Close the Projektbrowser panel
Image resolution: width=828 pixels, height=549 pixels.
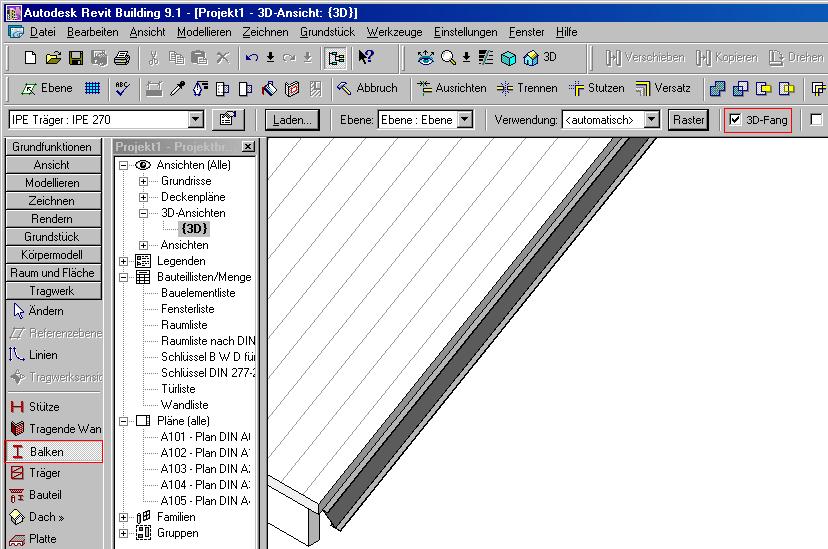click(x=248, y=146)
